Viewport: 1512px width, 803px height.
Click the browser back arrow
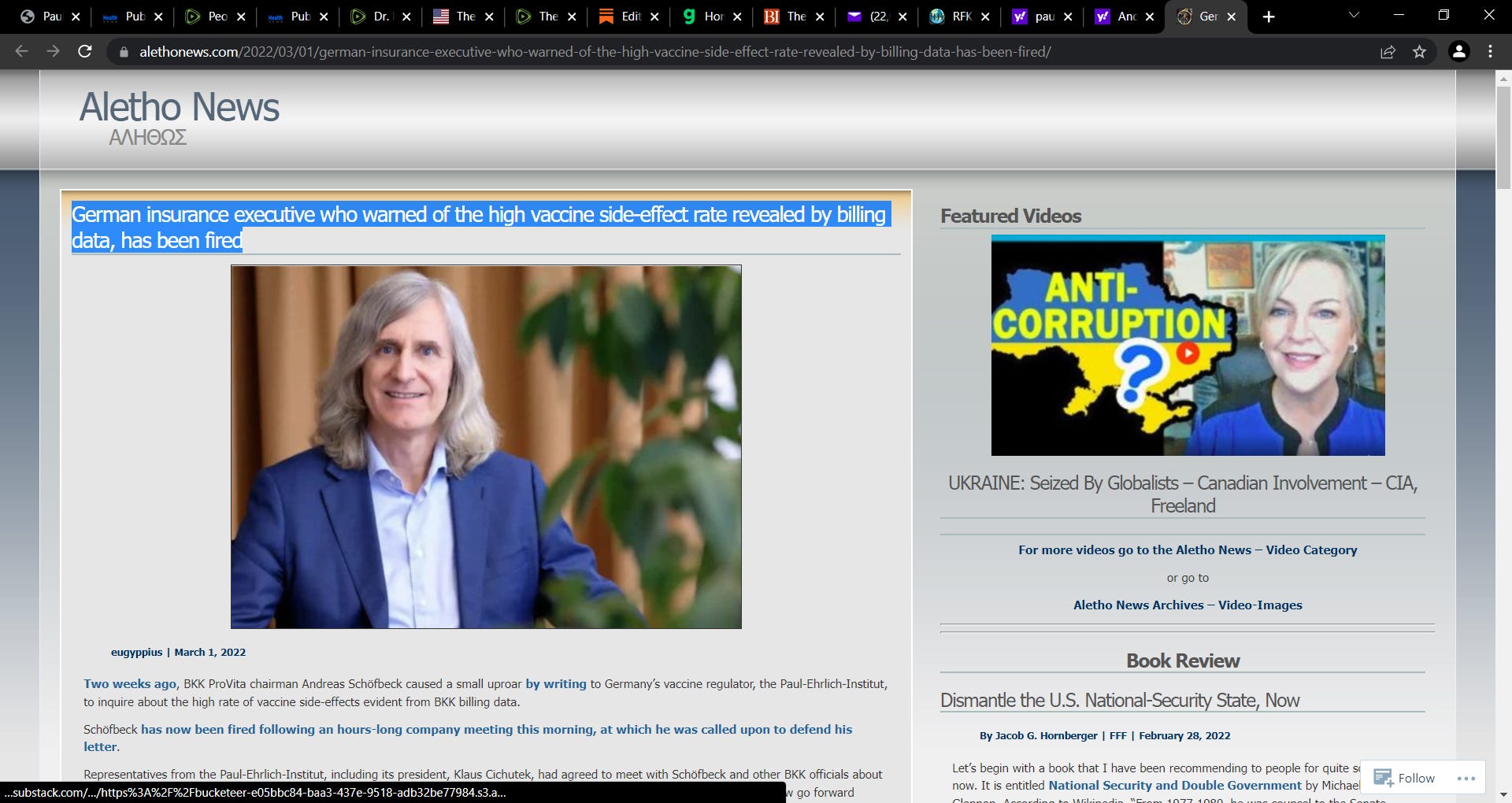(21, 51)
